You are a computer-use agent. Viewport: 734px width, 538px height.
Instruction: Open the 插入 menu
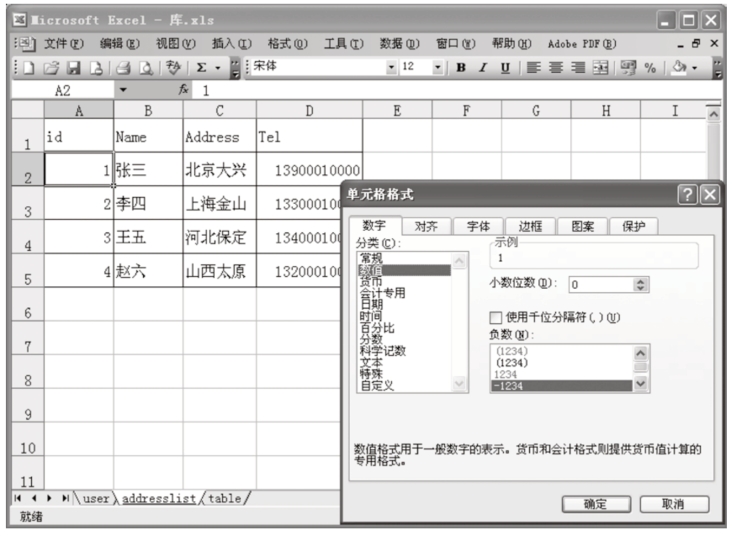click(232, 44)
